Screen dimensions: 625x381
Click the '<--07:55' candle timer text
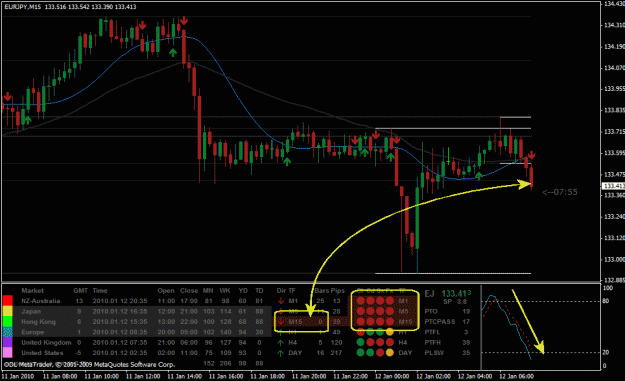[560, 192]
